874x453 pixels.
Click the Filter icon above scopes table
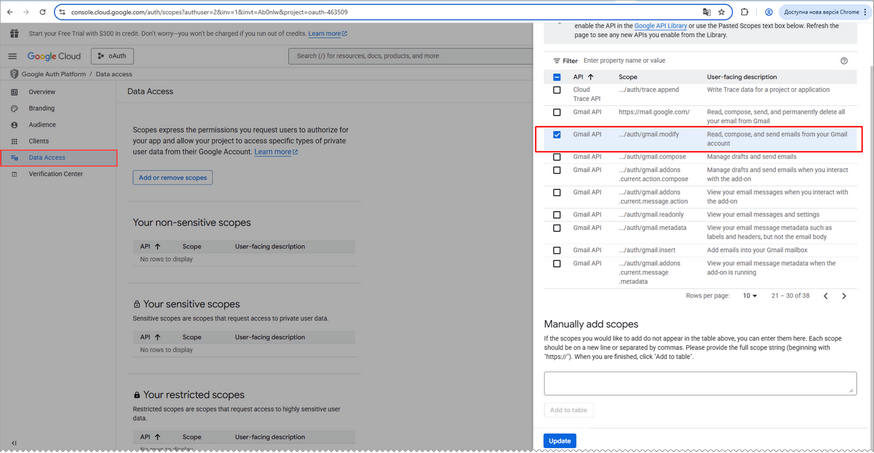(x=556, y=61)
